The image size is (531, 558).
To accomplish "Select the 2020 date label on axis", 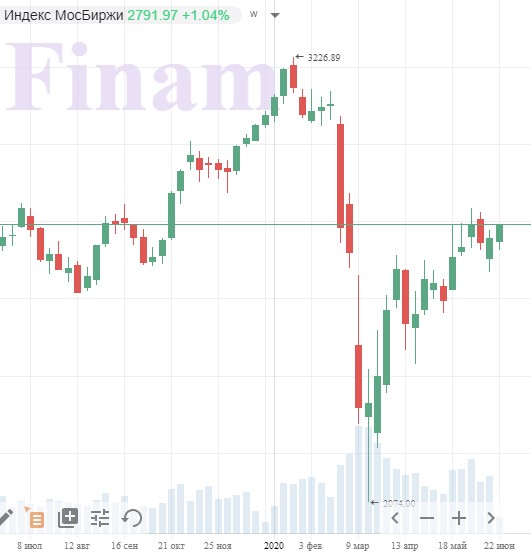I will (274, 545).
